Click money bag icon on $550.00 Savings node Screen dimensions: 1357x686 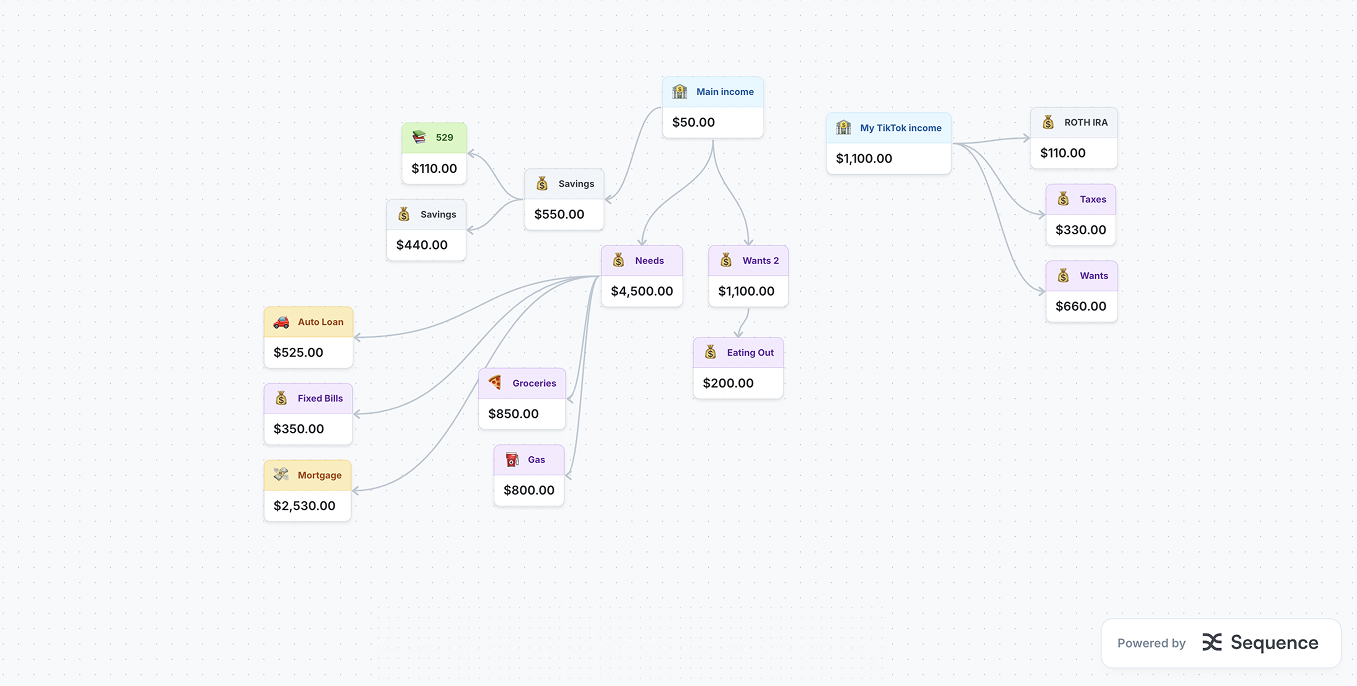[x=542, y=184]
